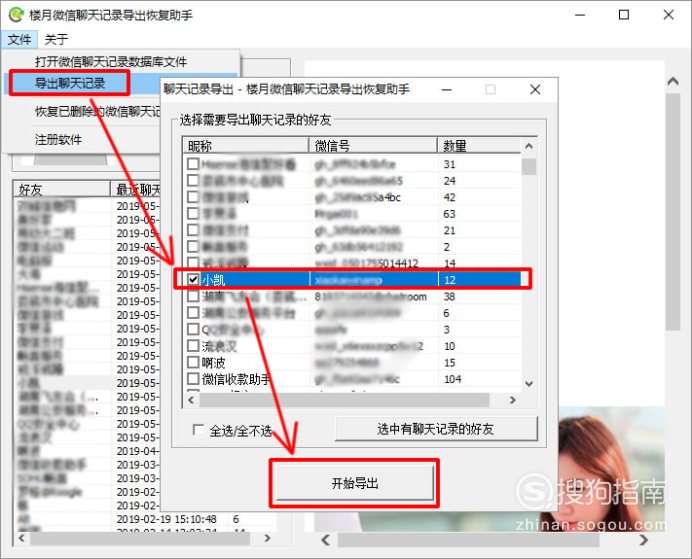Viewport: 692px width, 559px height.
Task: Click the app logo in main title bar
Action: tap(16, 15)
